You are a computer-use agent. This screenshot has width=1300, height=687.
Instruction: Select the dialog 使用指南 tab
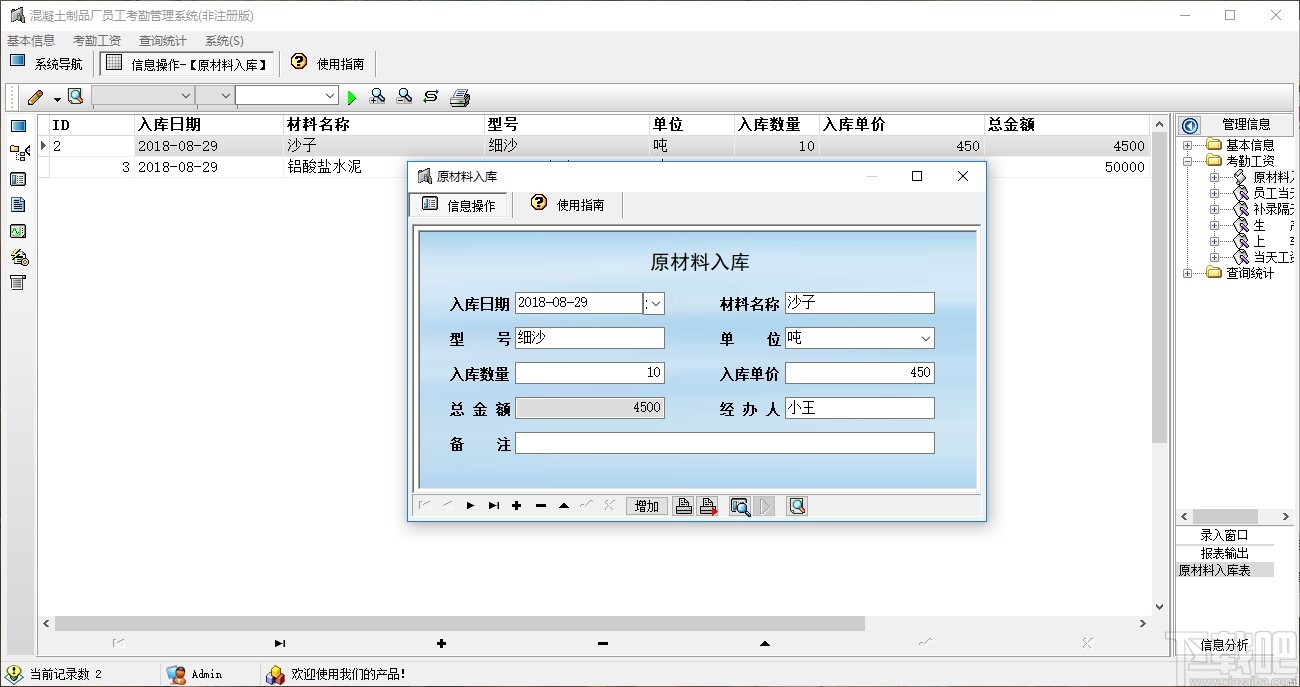(x=567, y=205)
